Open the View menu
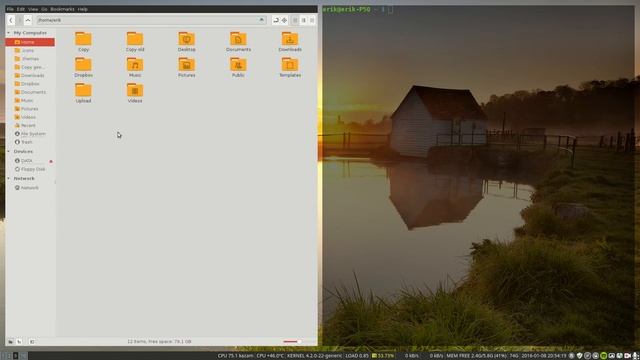Screen dimensions: 640x360 (x=33, y=9)
